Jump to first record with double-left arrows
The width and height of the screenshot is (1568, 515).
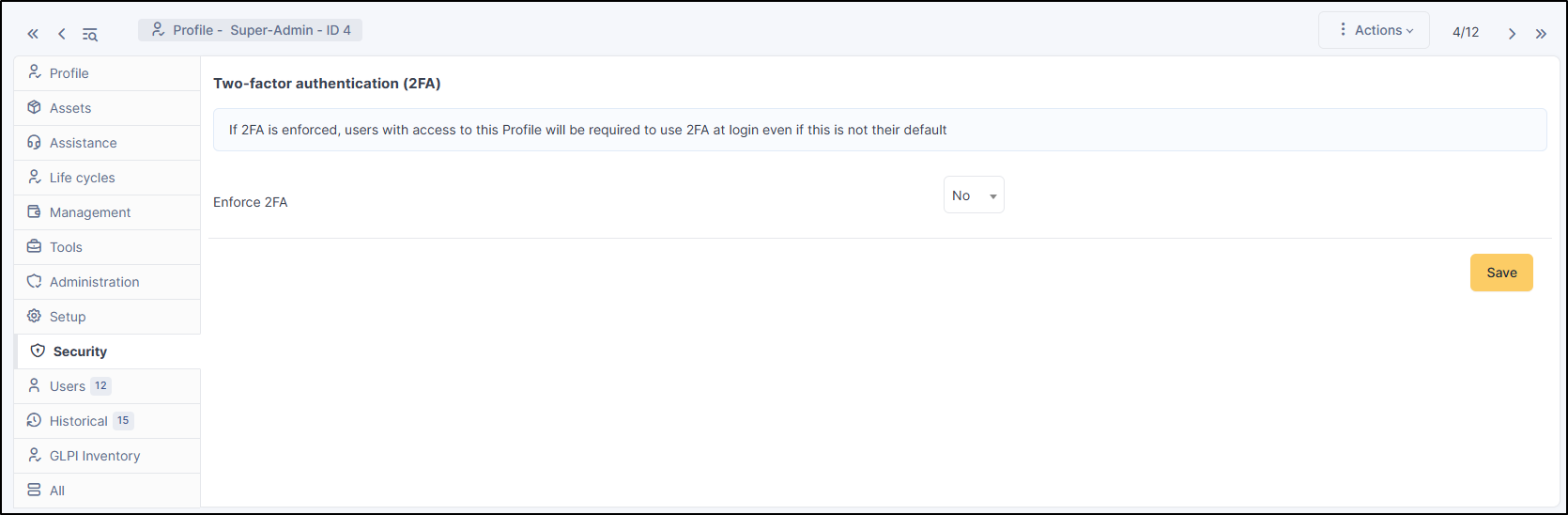[x=33, y=34]
